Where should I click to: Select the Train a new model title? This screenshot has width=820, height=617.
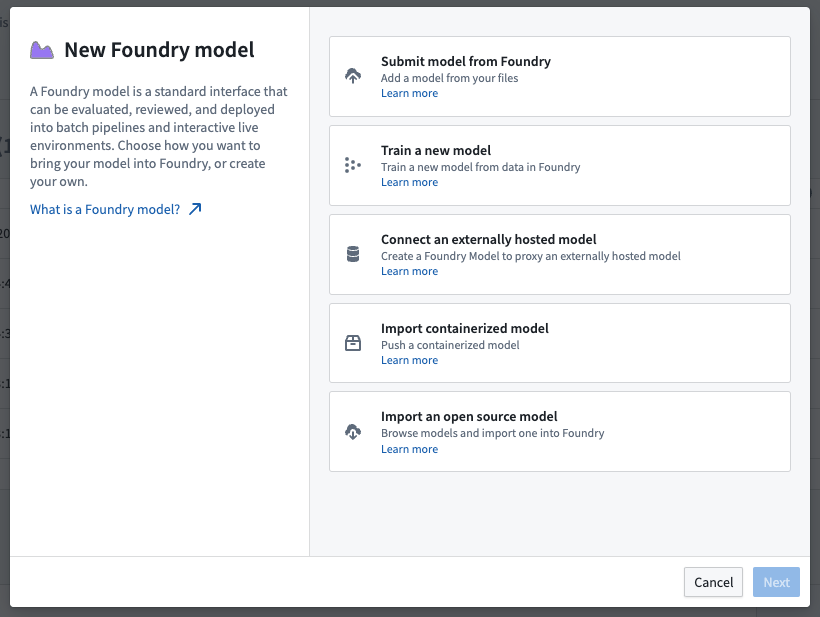pyautogui.click(x=436, y=151)
